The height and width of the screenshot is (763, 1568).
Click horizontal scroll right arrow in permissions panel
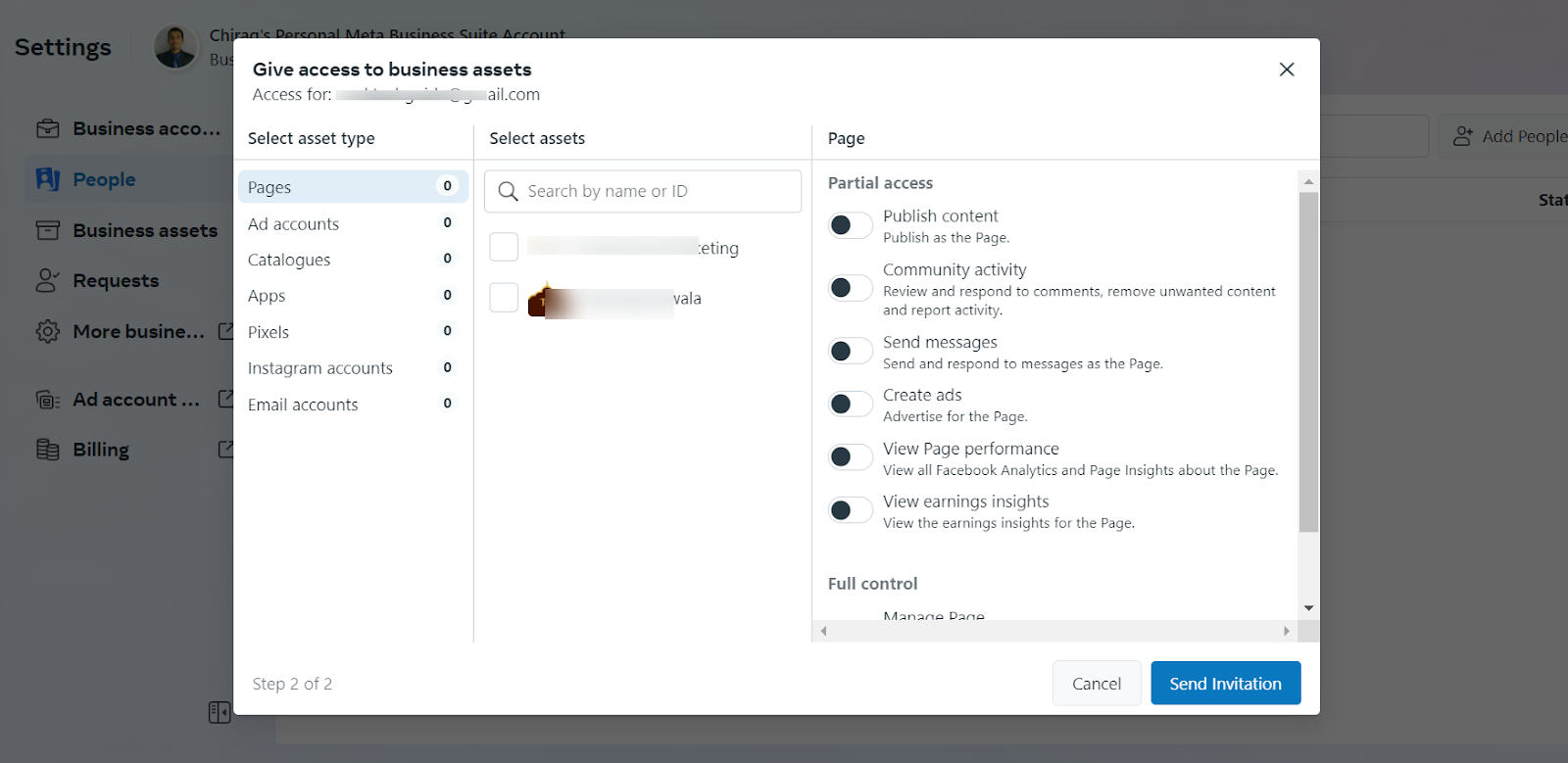click(x=1287, y=631)
